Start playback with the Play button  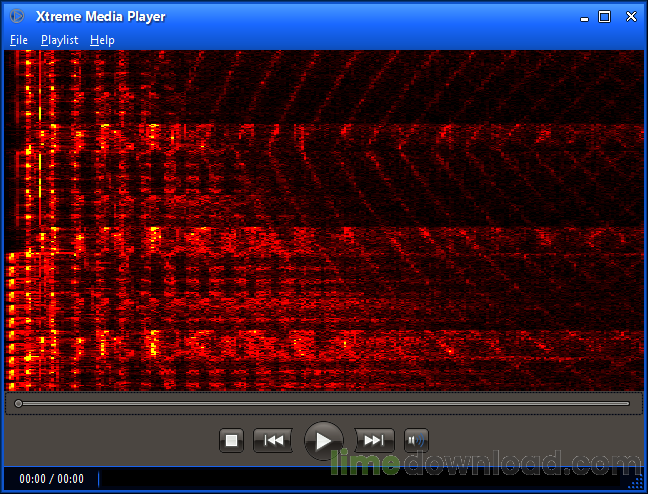click(x=324, y=441)
